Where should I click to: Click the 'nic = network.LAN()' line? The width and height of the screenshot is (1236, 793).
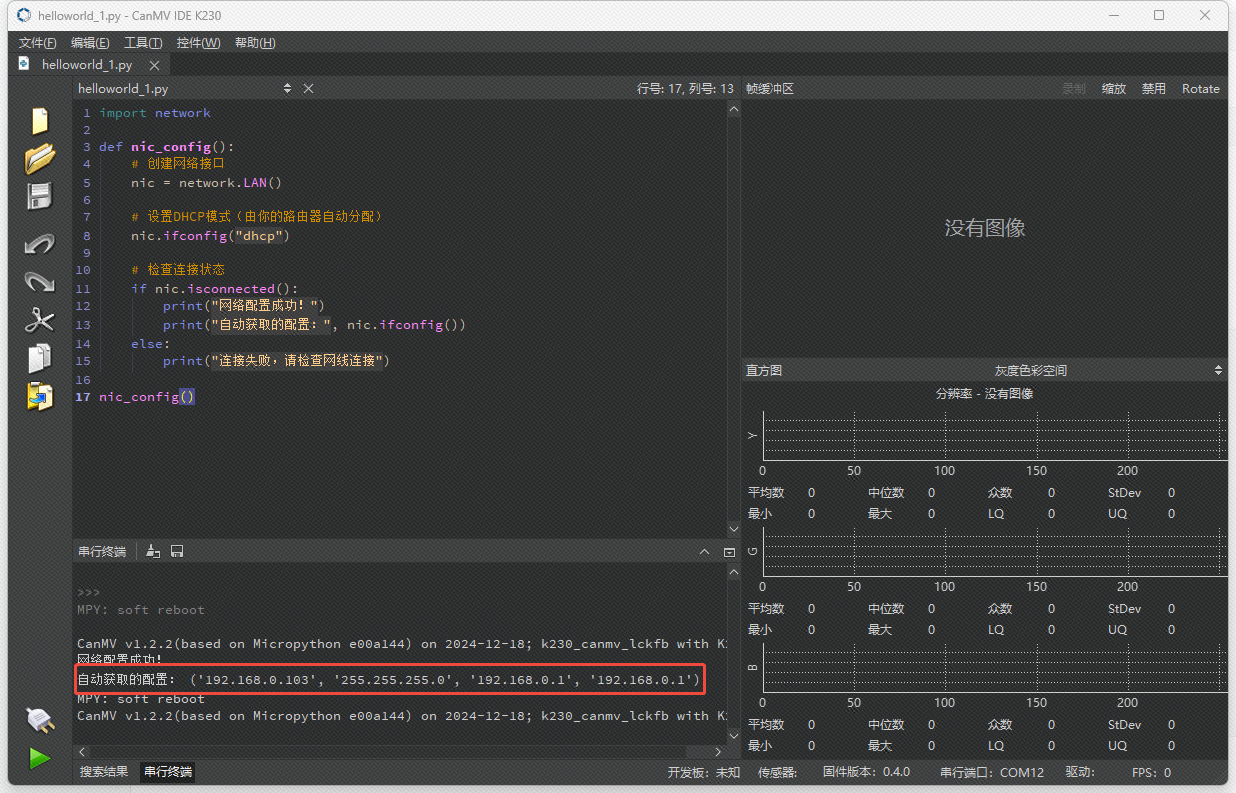206,183
